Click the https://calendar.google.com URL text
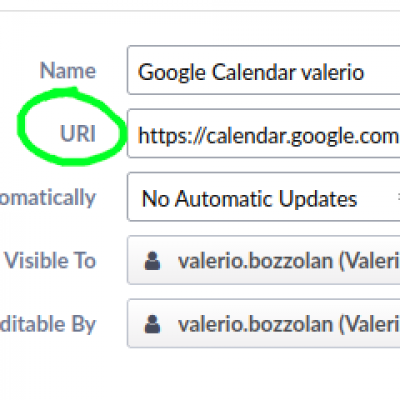This screenshot has height=400, width=400. [x=269, y=136]
